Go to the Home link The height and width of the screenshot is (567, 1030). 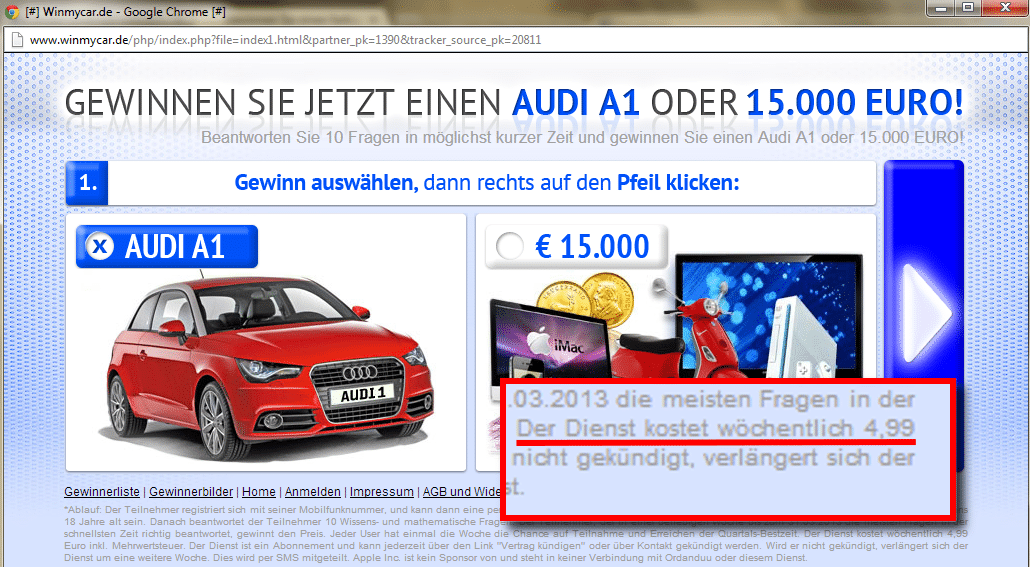(259, 492)
